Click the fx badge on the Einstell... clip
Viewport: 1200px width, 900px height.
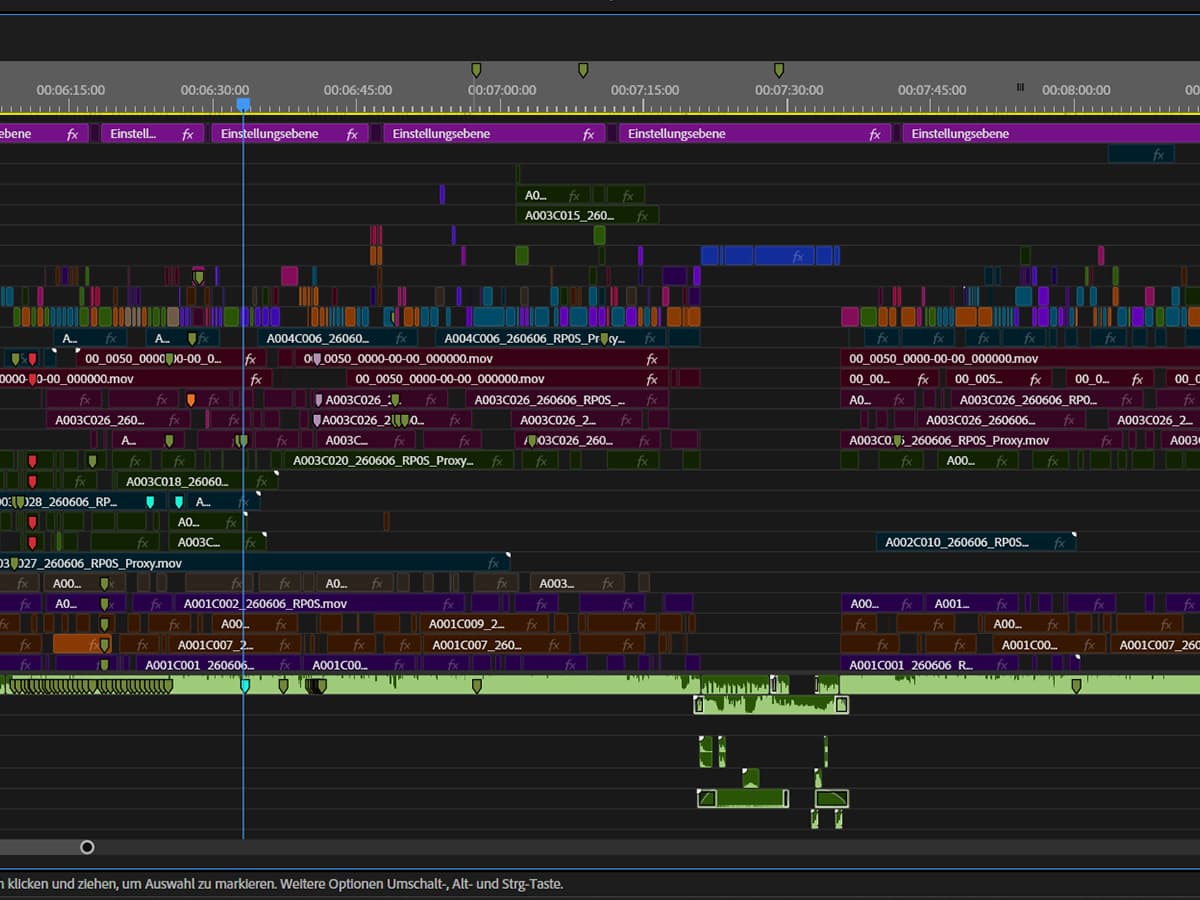187,134
